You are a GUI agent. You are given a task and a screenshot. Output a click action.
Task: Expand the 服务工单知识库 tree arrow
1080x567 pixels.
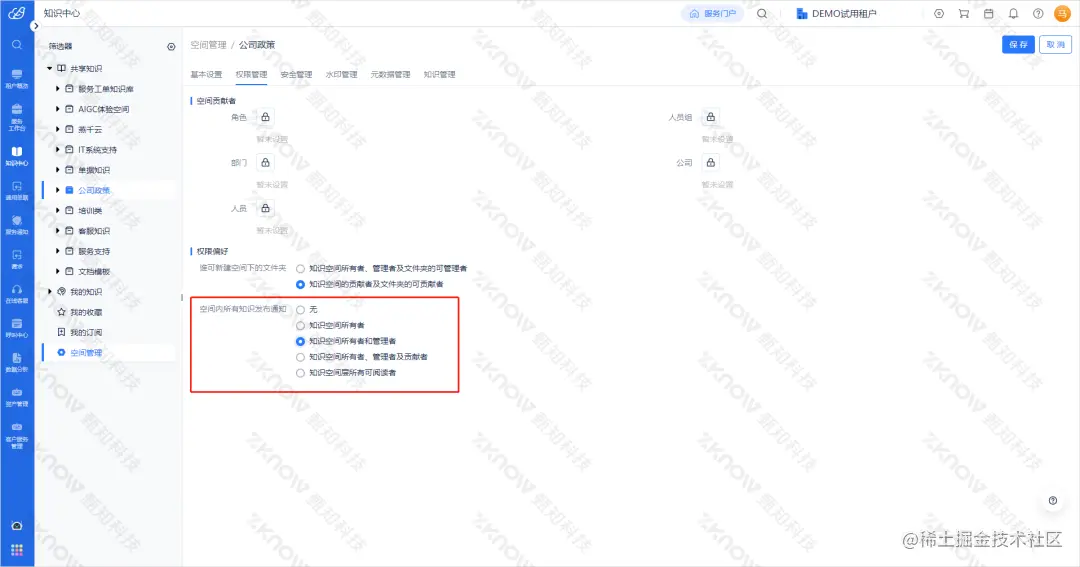point(58,89)
